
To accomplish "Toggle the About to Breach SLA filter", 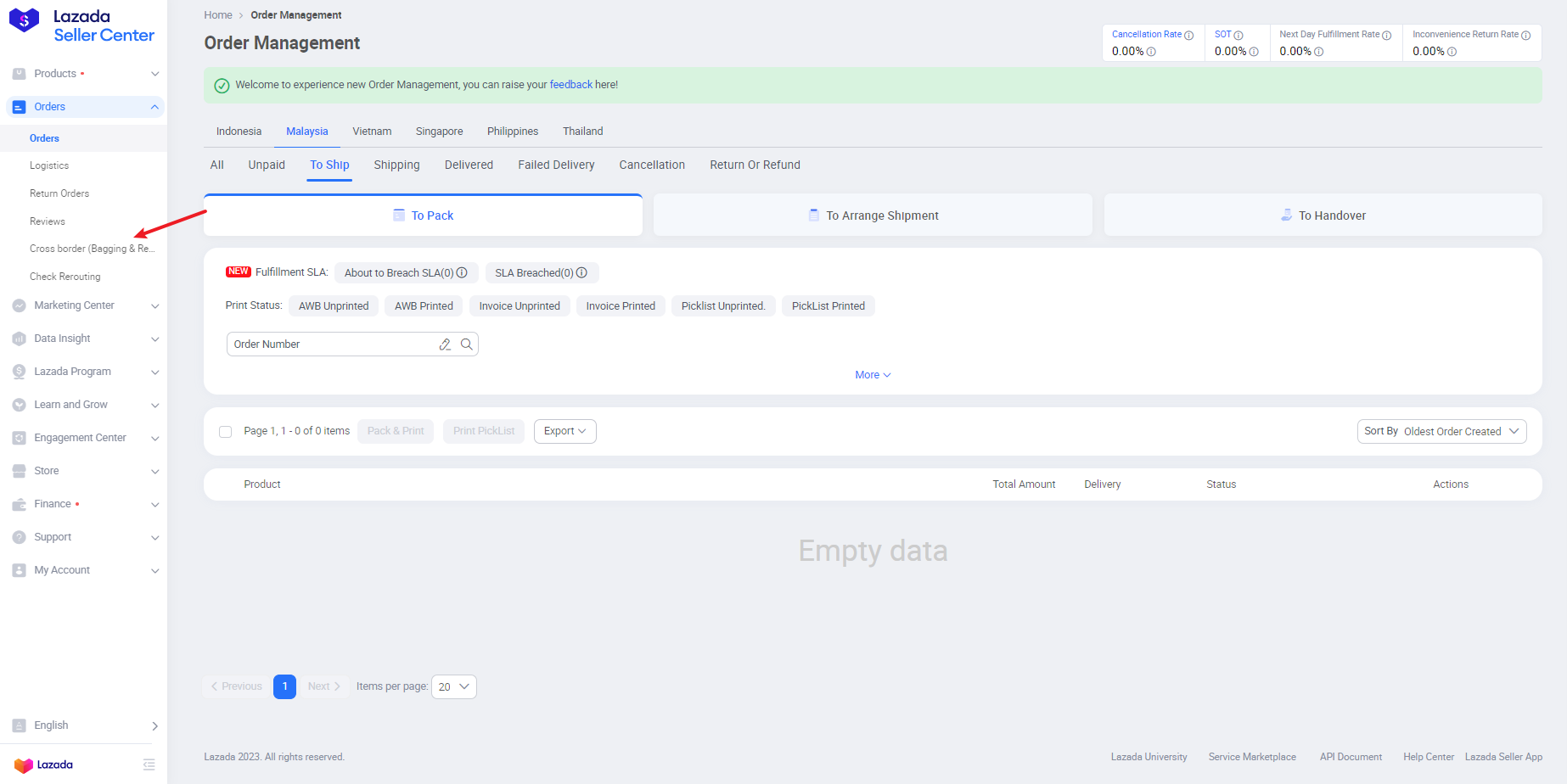I will pyautogui.click(x=406, y=272).
